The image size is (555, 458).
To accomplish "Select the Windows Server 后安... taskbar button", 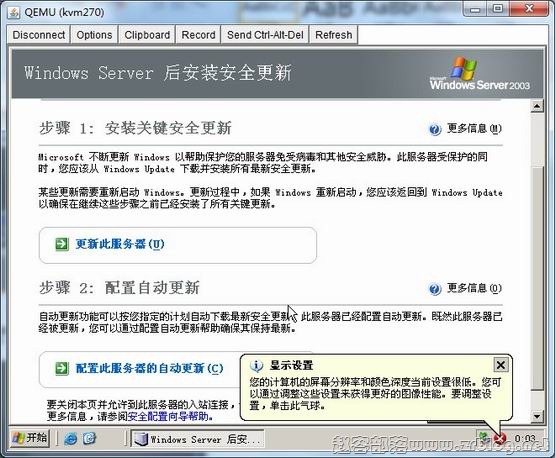I will pos(198,439).
